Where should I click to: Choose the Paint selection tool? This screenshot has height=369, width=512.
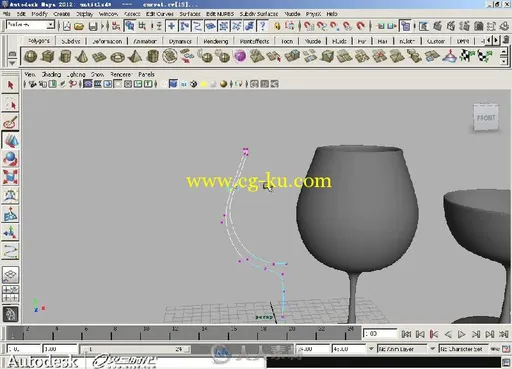pos(10,122)
